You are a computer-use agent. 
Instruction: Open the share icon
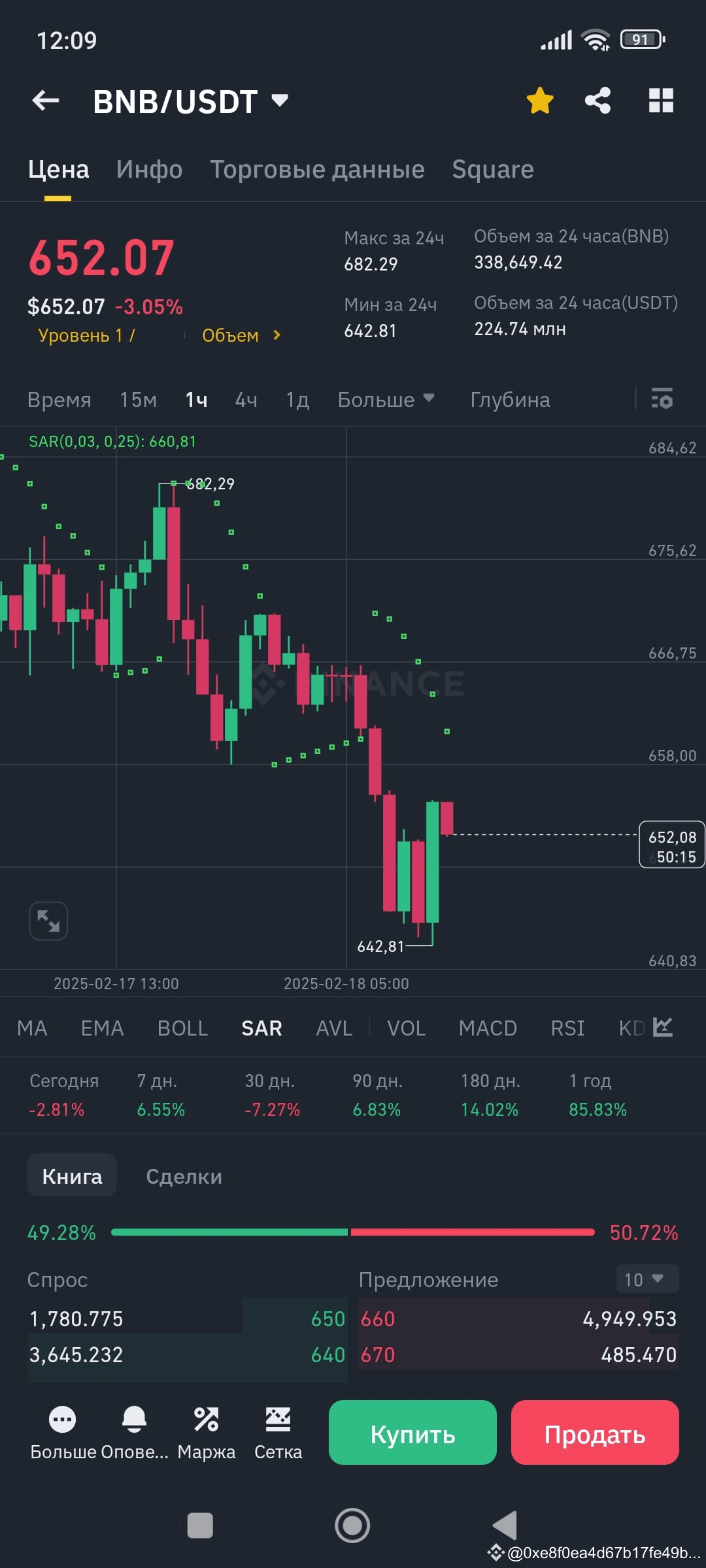pyautogui.click(x=597, y=100)
